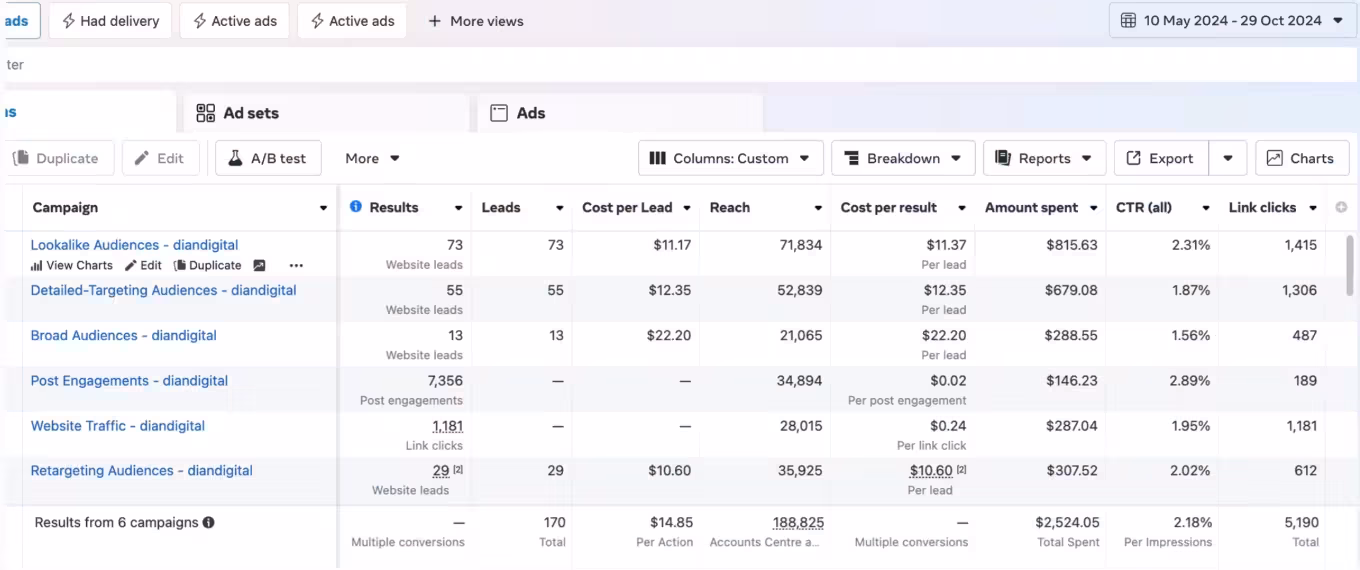Click the $14.85 Per Action total value
Screen dimensions: 1360x570
pyautogui.click(x=672, y=522)
